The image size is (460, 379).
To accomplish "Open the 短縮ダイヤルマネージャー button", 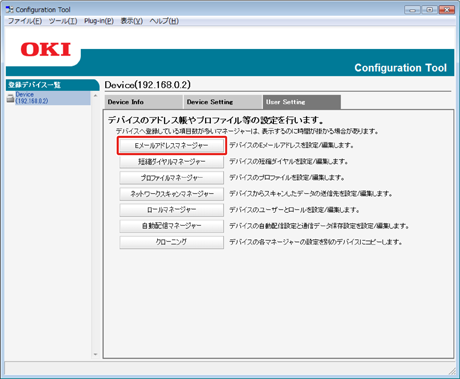I will coord(172,162).
